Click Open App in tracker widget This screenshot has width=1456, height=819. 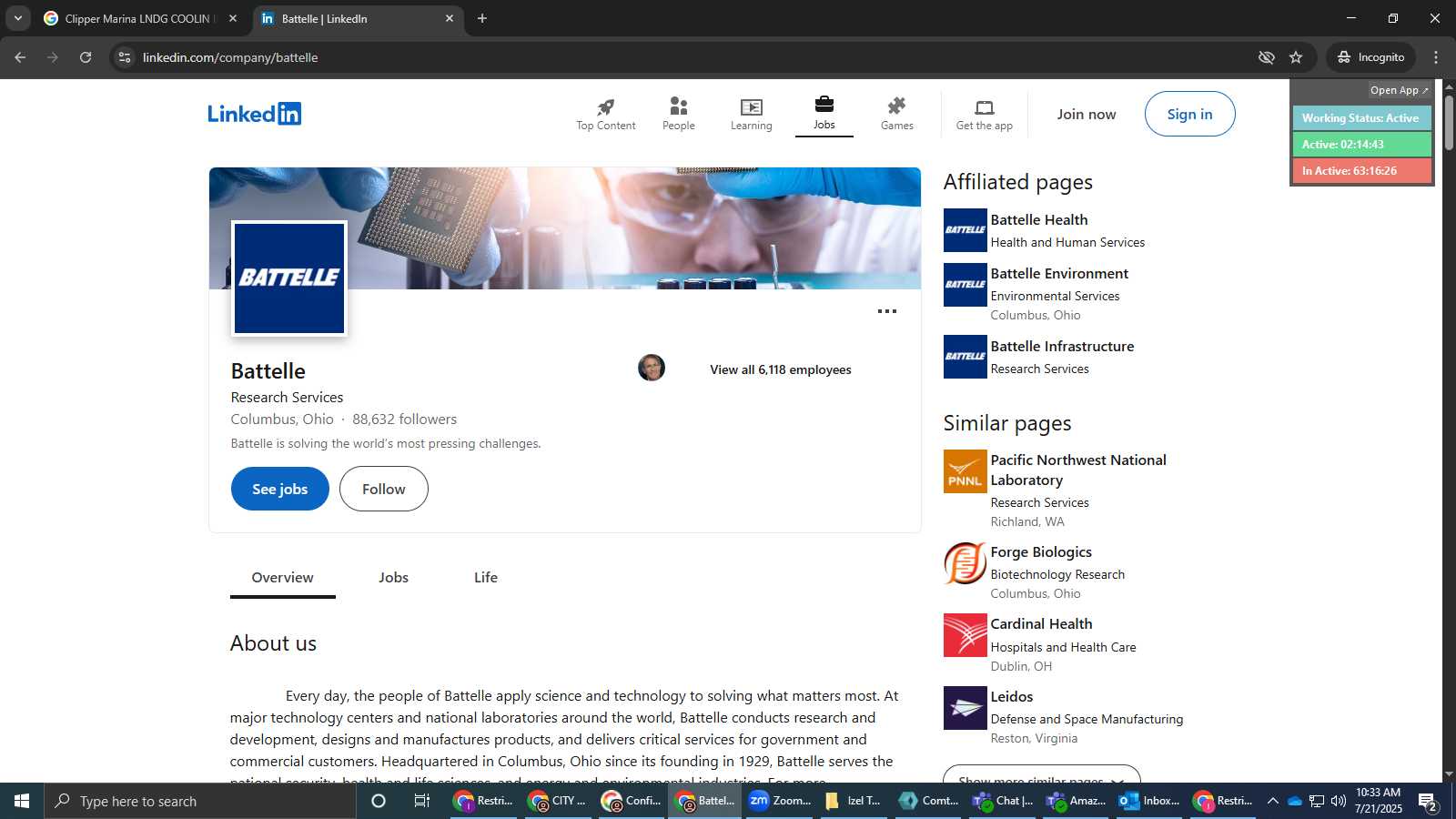tap(1400, 90)
